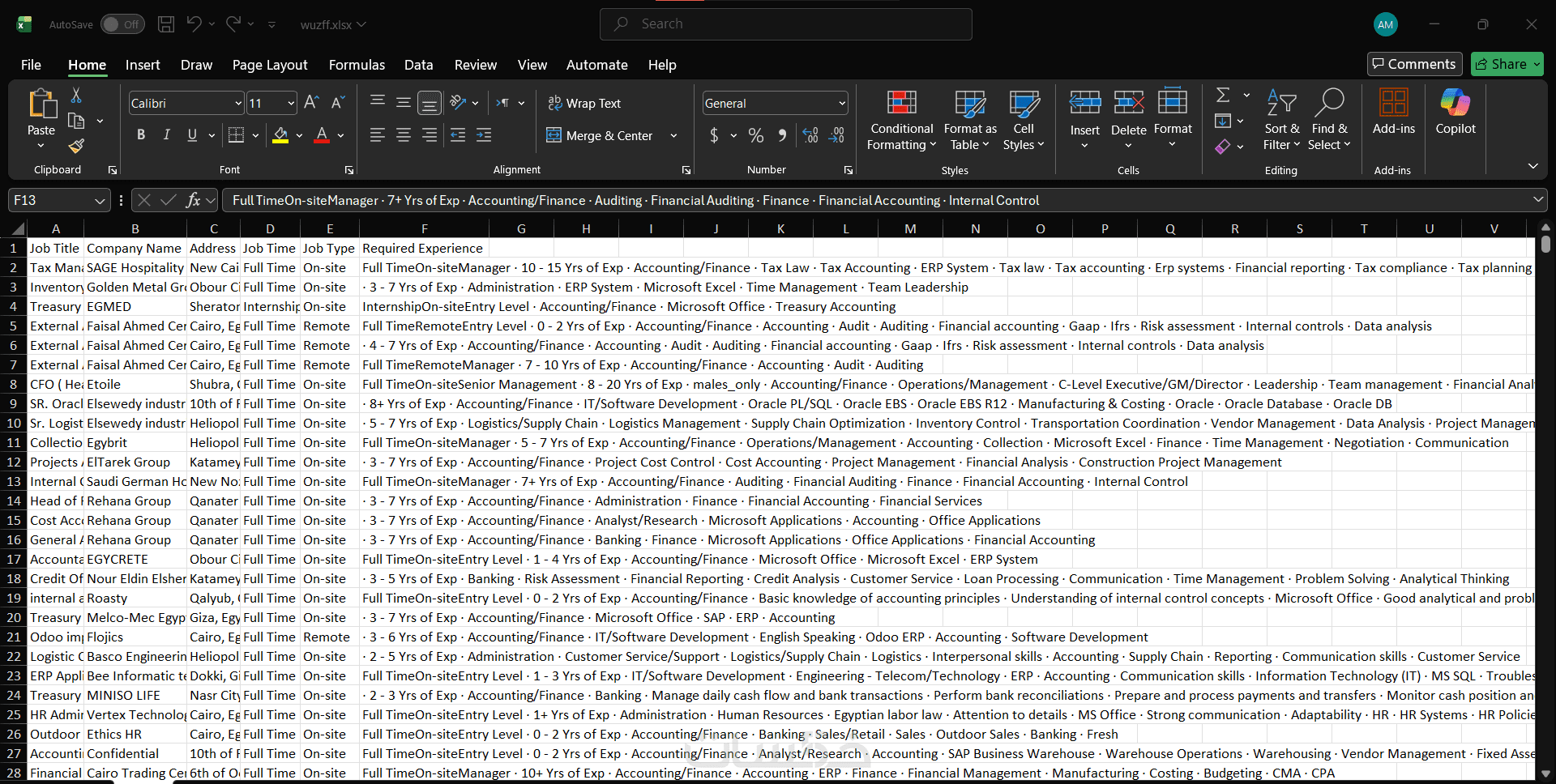Click the Name Box showing F13

[x=50, y=200]
